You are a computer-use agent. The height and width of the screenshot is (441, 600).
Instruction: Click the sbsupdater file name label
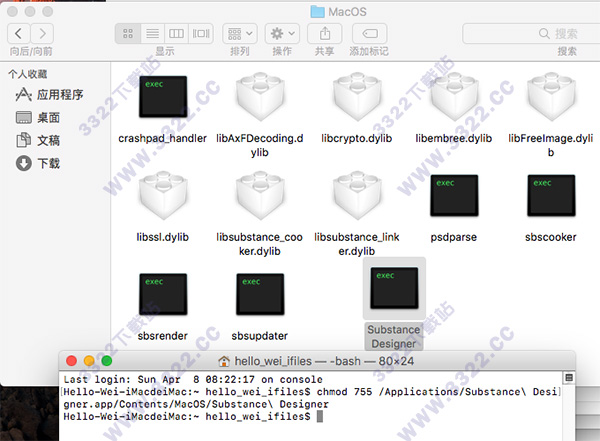pyautogui.click(x=259, y=336)
